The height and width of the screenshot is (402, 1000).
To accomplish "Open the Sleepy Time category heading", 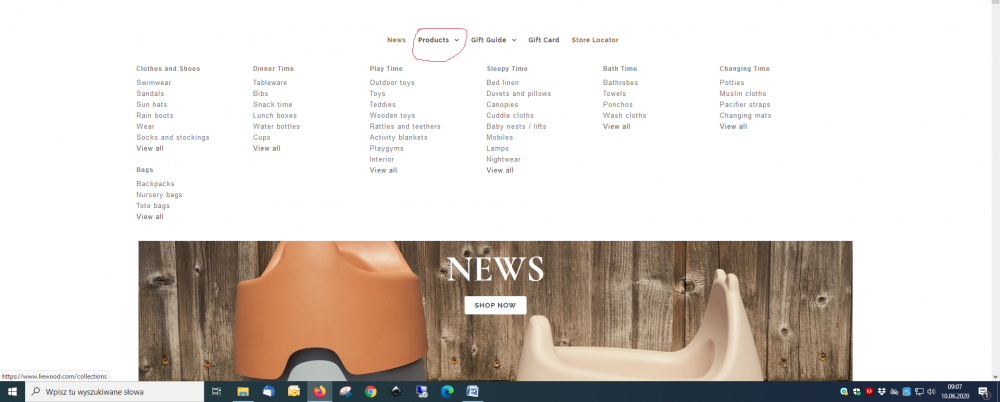I will (507, 68).
